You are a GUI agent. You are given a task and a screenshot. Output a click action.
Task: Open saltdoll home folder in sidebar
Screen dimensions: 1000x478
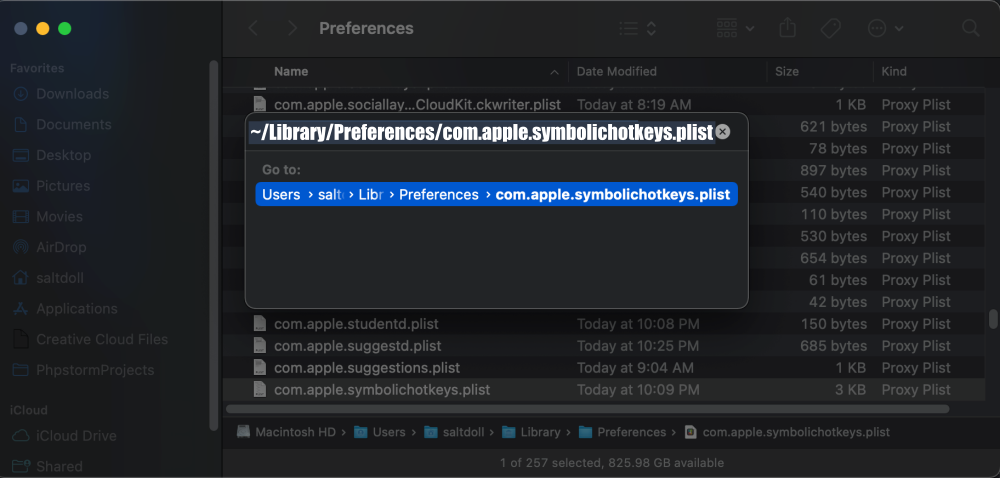59,279
